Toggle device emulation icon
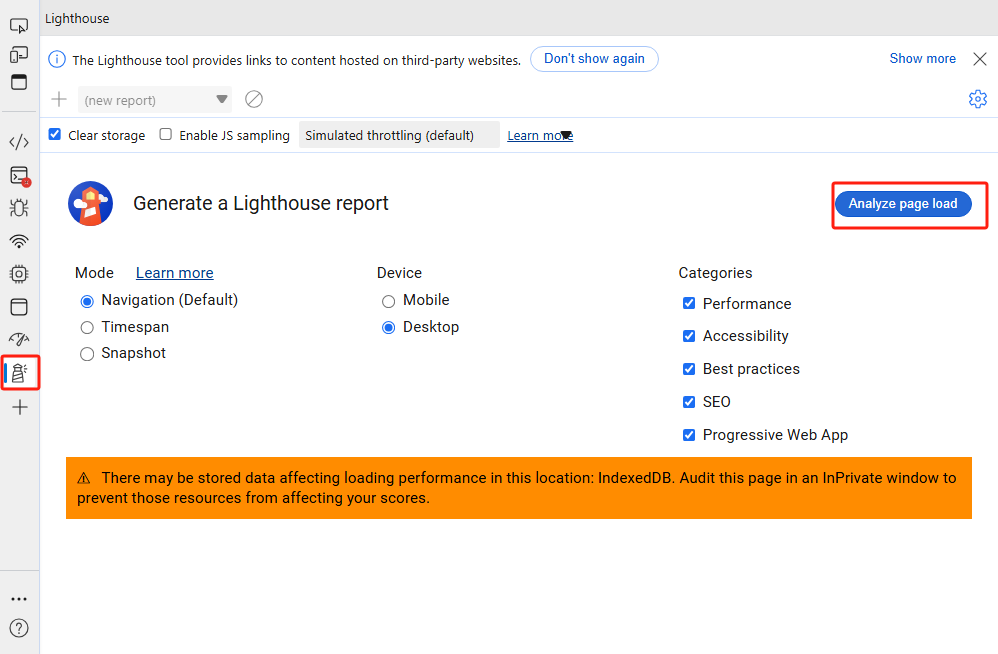998x654 pixels. point(19,55)
